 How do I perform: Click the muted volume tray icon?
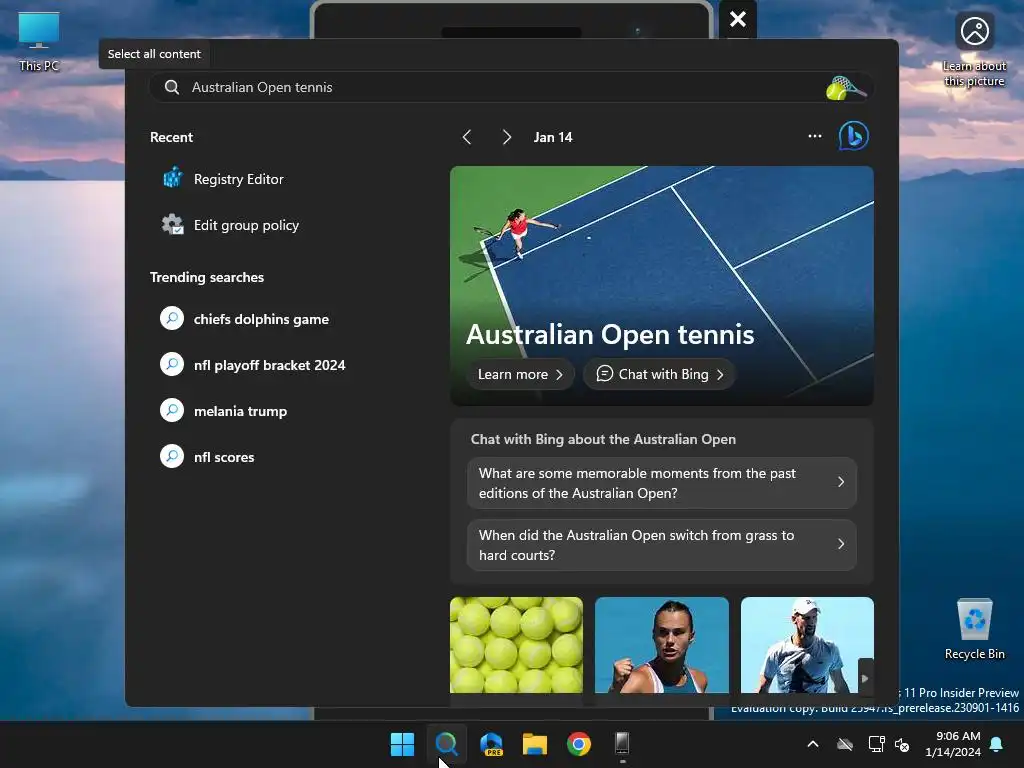902,744
